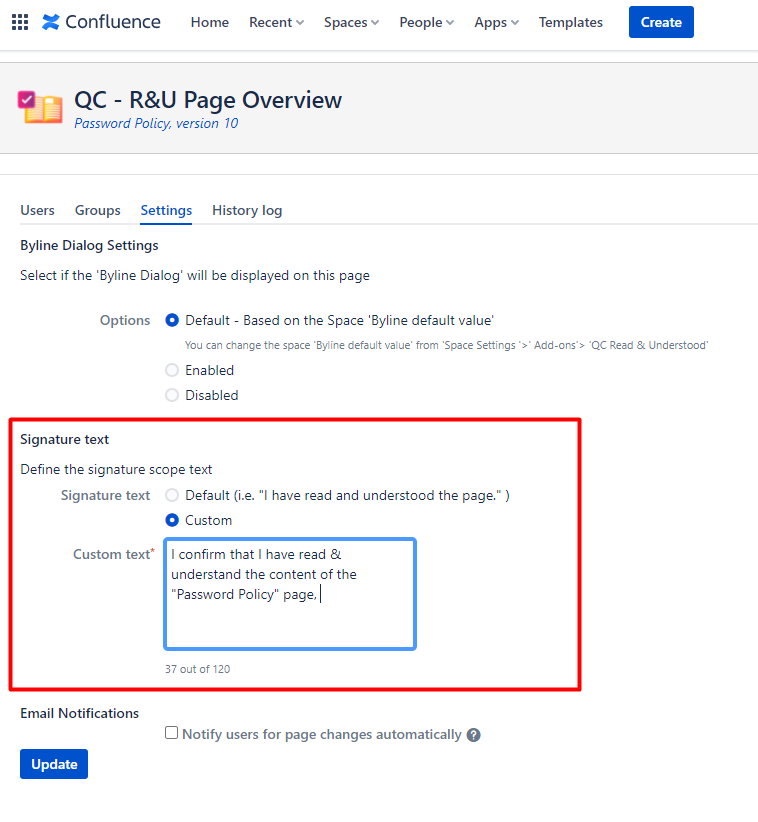Open the Apps dropdown menu
758x822 pixels.
(496, 22)
